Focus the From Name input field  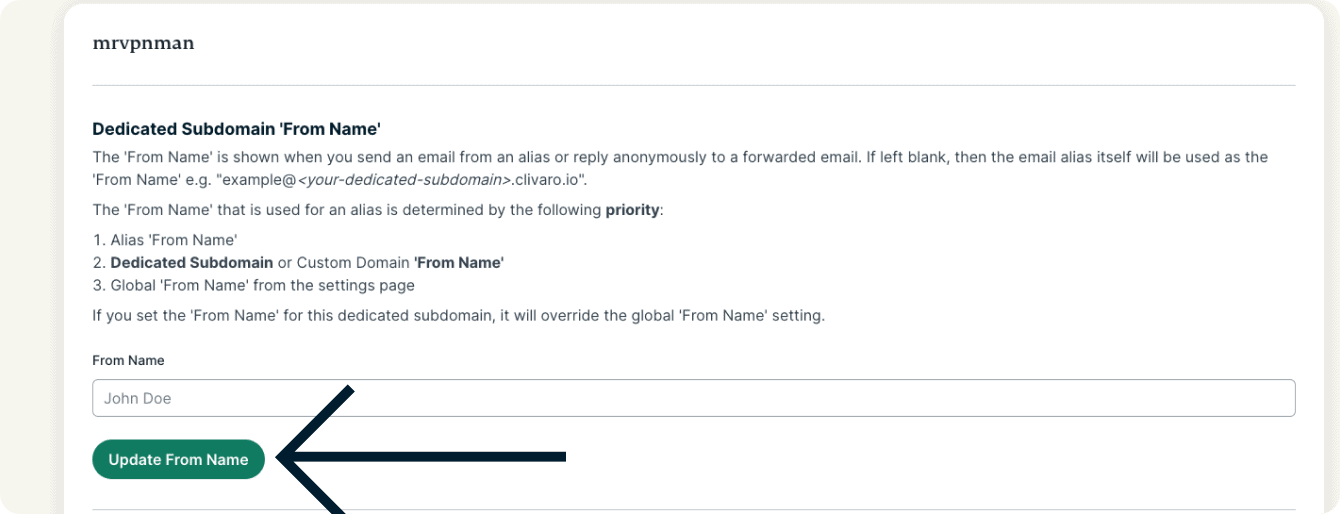tap(693, 398)
